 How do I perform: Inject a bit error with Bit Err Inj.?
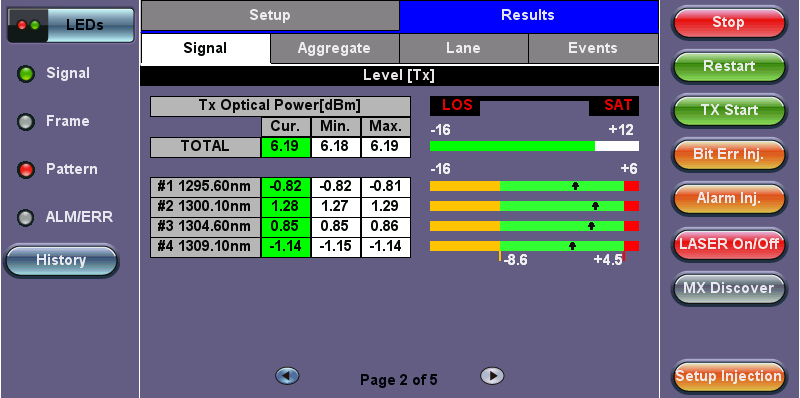click(x=728, y=155)
